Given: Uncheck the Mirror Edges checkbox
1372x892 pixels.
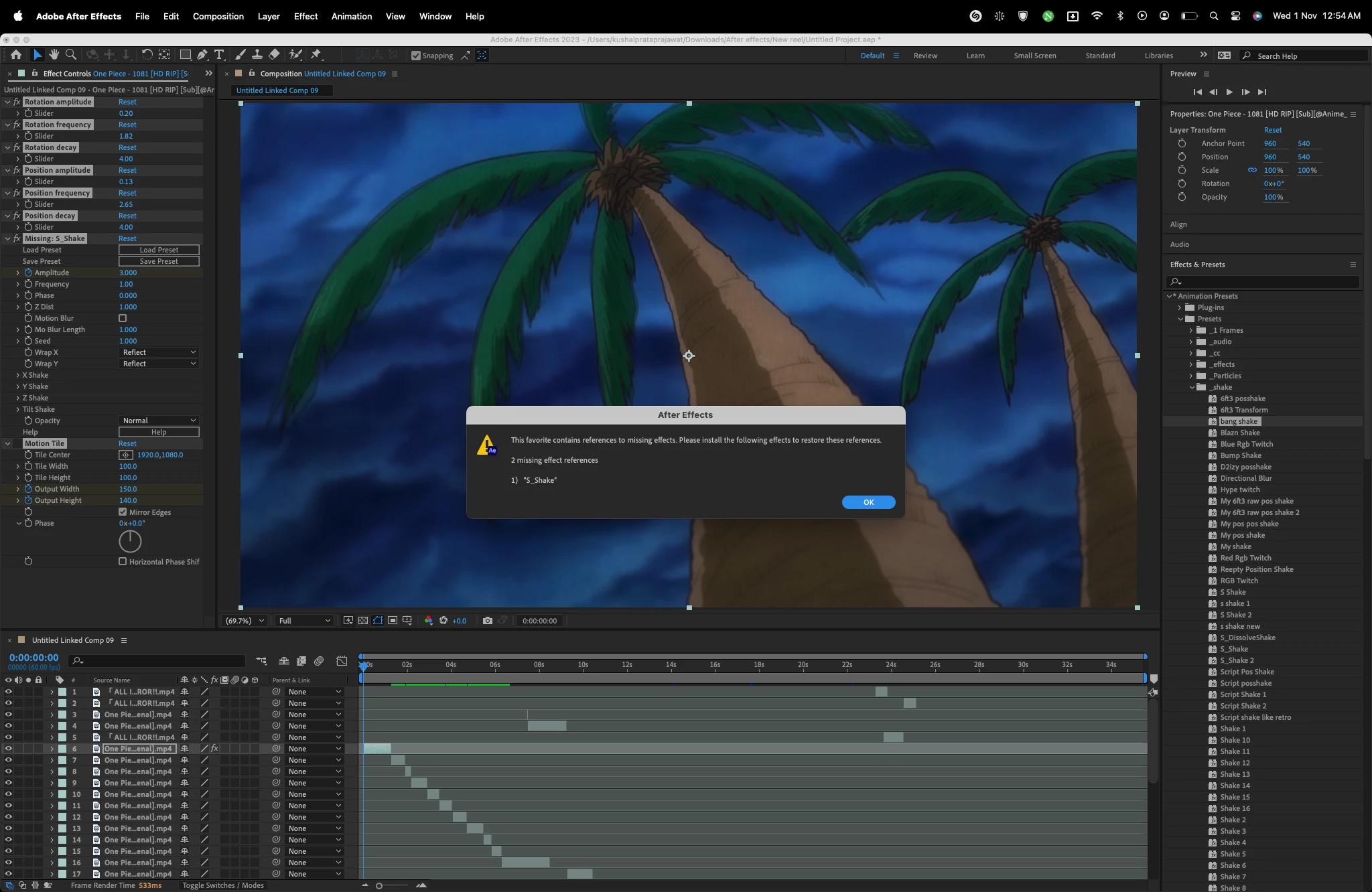Looking at the screenshot, I should (x=123, y=512).
